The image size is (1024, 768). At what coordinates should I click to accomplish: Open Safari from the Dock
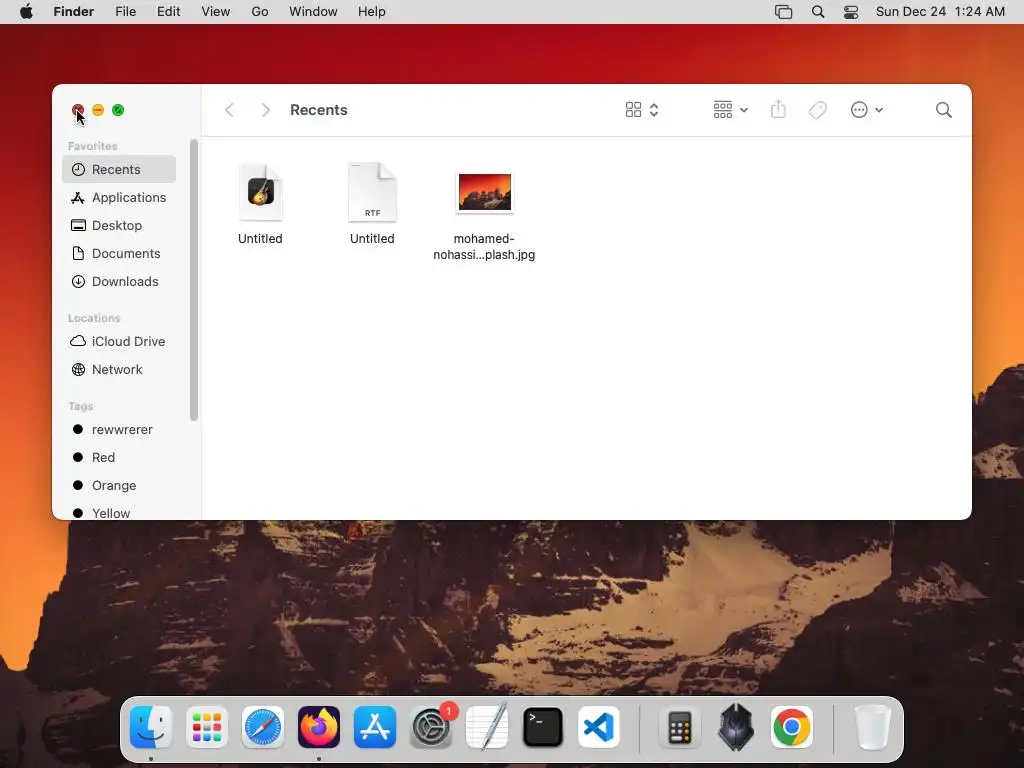point(263,727)
